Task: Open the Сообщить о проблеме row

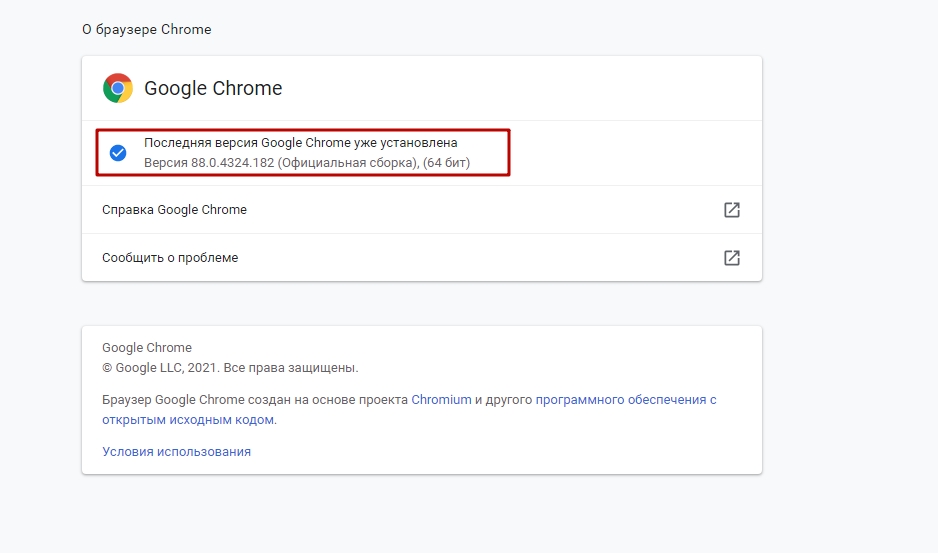Action: [x=170, y=258]
